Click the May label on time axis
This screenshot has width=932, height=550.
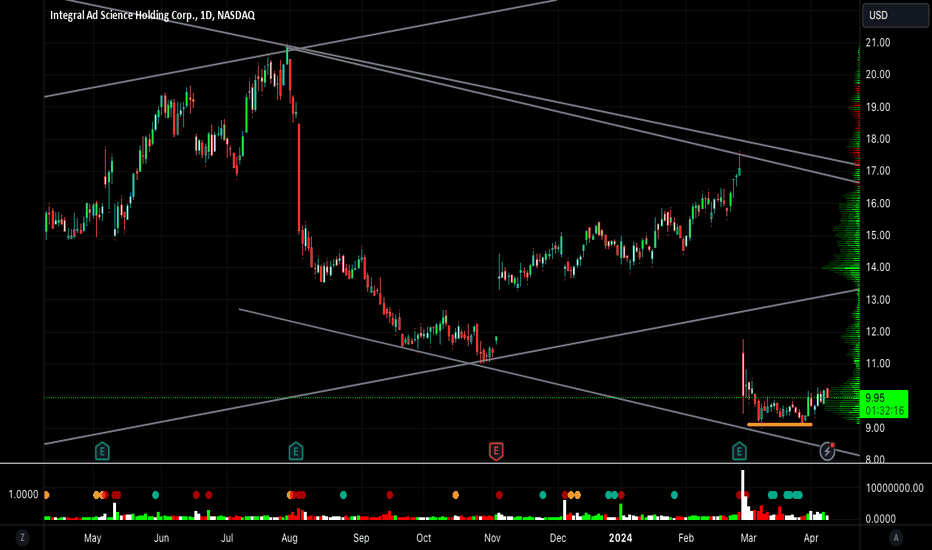pos(93,538)
